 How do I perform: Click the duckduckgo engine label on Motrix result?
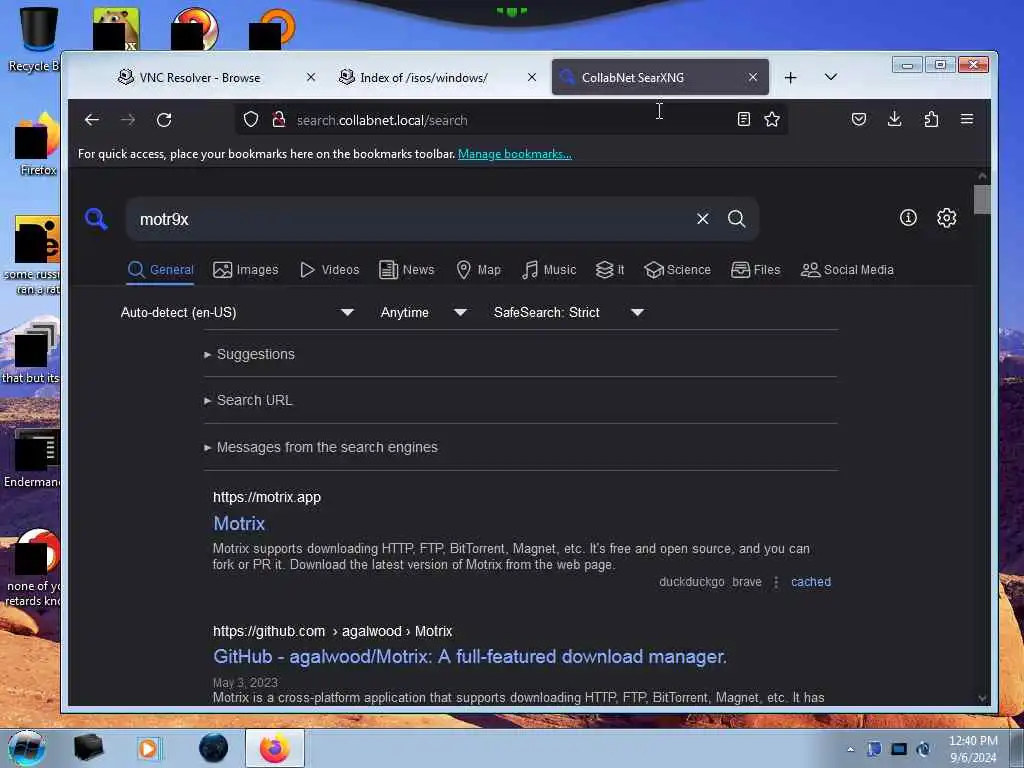(x=692, y=582)
